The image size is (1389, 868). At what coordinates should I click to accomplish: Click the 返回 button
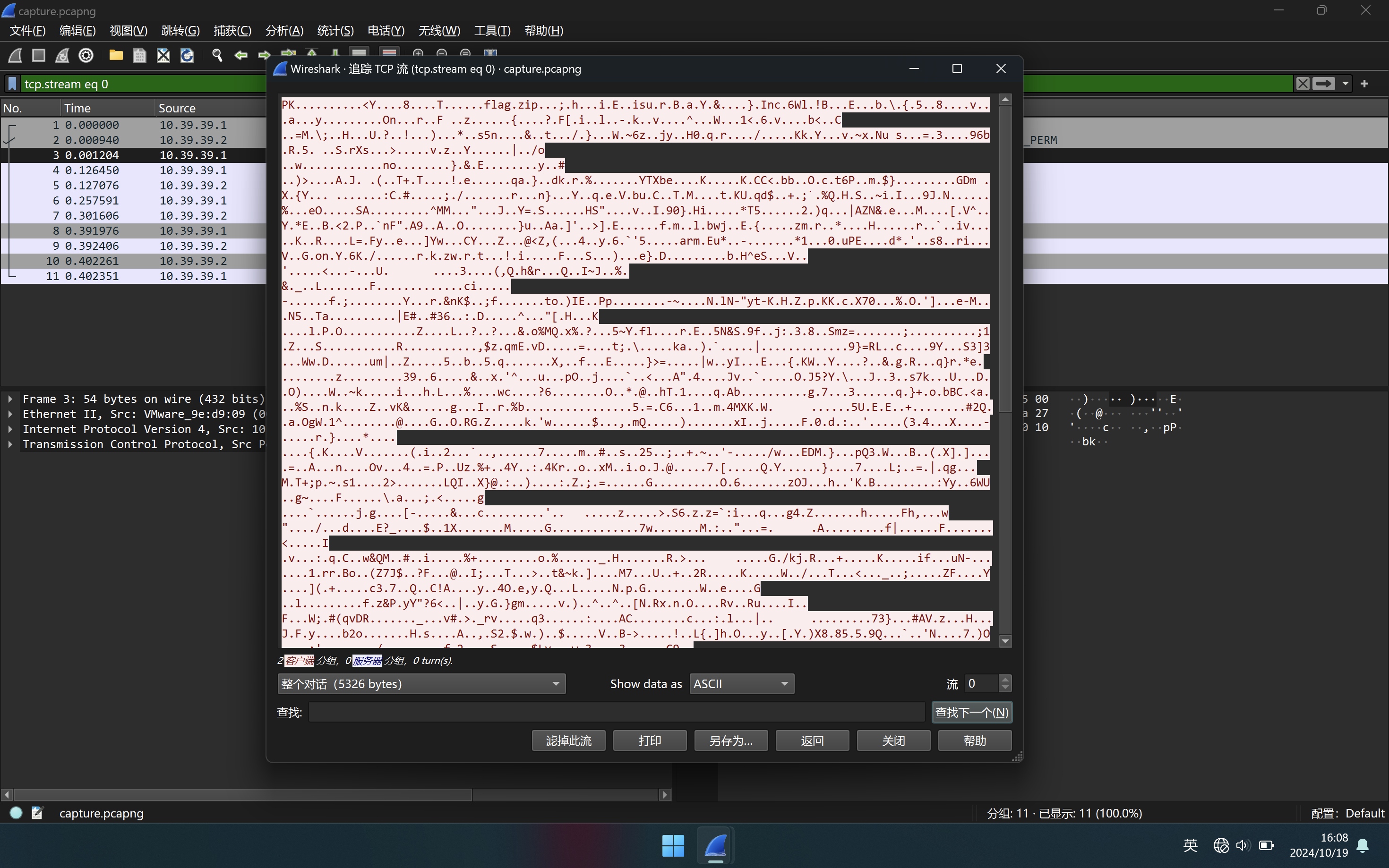(812, 740)
